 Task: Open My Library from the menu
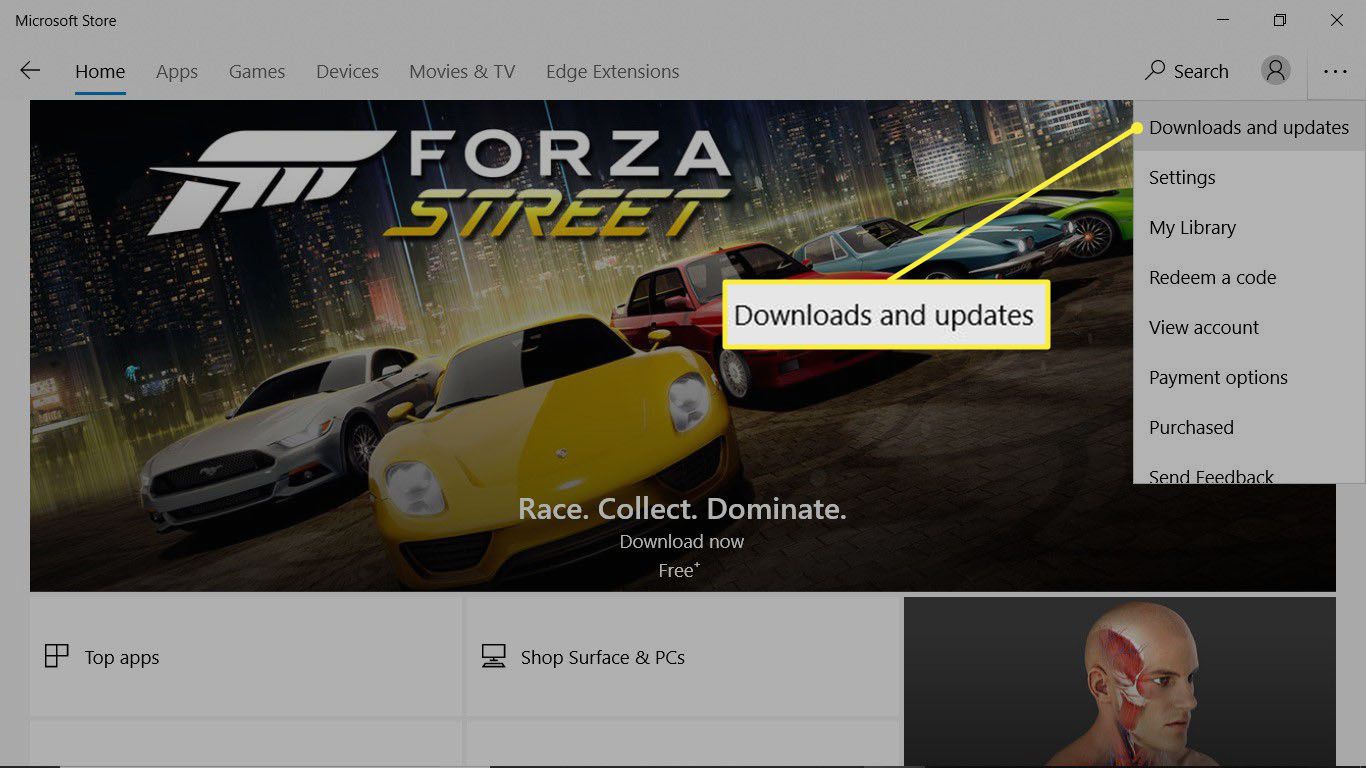(x=1249, y=227)
